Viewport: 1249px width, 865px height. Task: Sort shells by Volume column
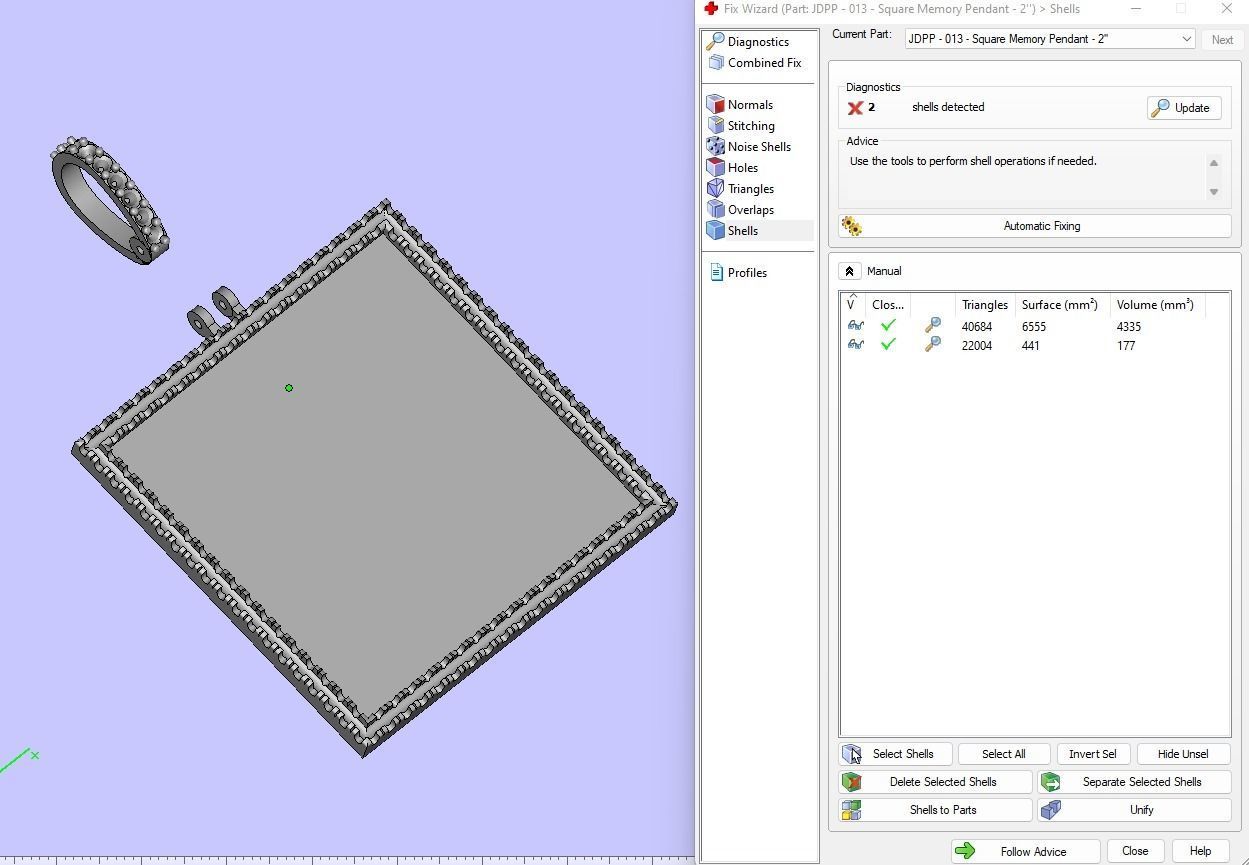tap(1155, 305)
